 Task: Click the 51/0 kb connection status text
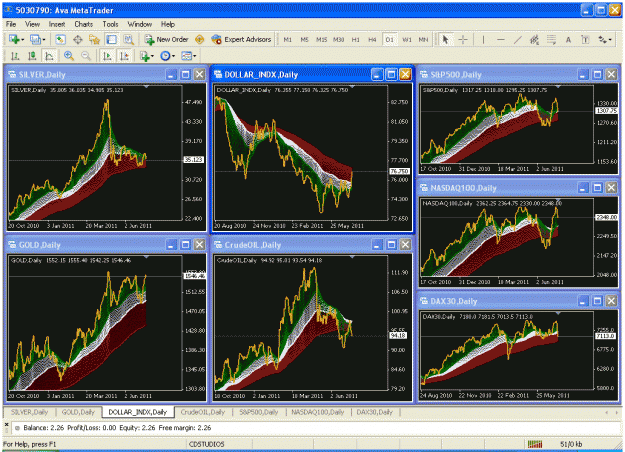(x=571, y=444)
